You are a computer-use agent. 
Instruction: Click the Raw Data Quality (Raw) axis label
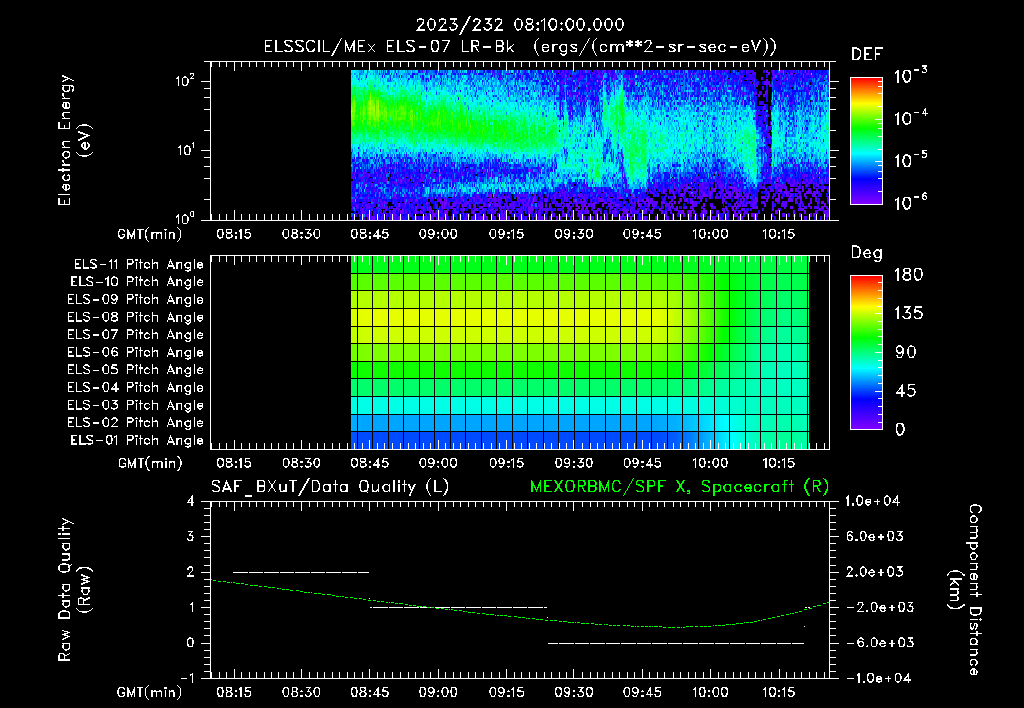[x=74, y=590]
